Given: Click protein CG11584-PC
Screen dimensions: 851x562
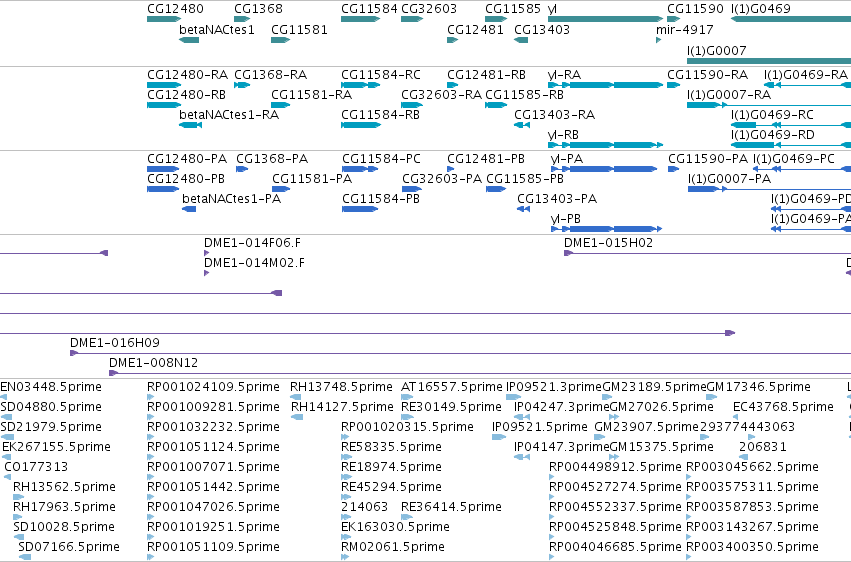Looking at the screenshot, I should (x=360, y=169).
